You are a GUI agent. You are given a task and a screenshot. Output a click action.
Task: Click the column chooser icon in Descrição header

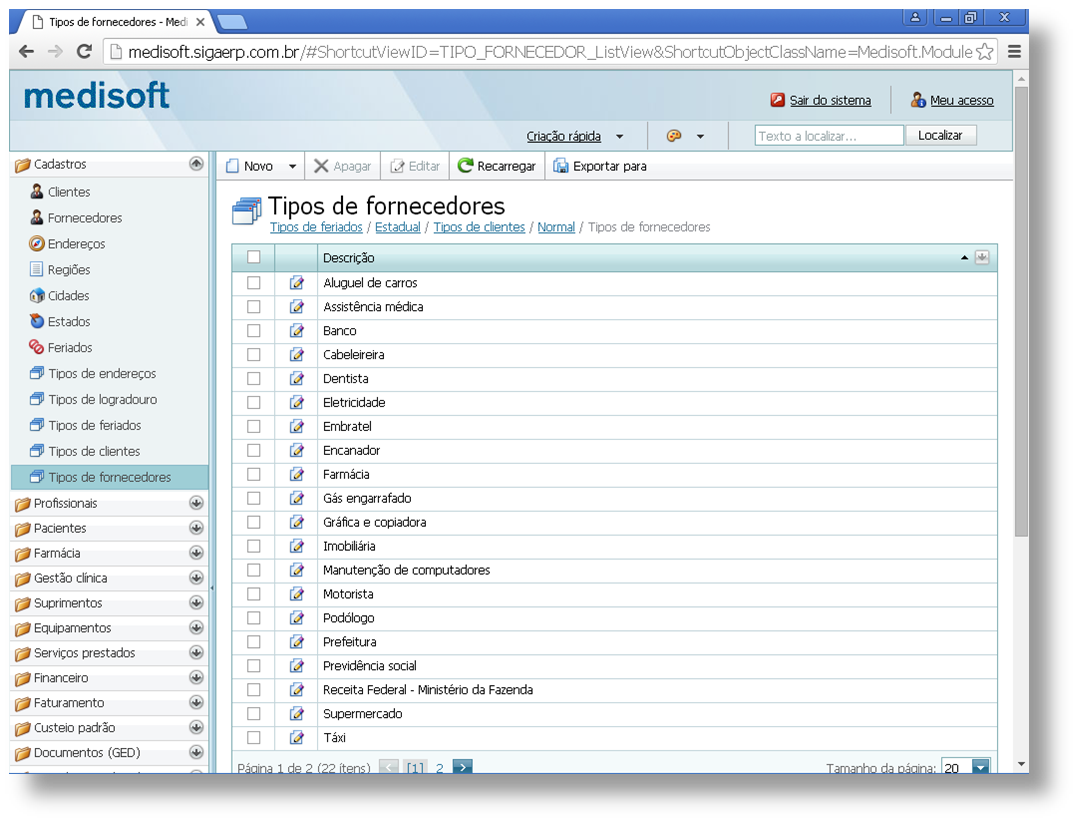982,257
